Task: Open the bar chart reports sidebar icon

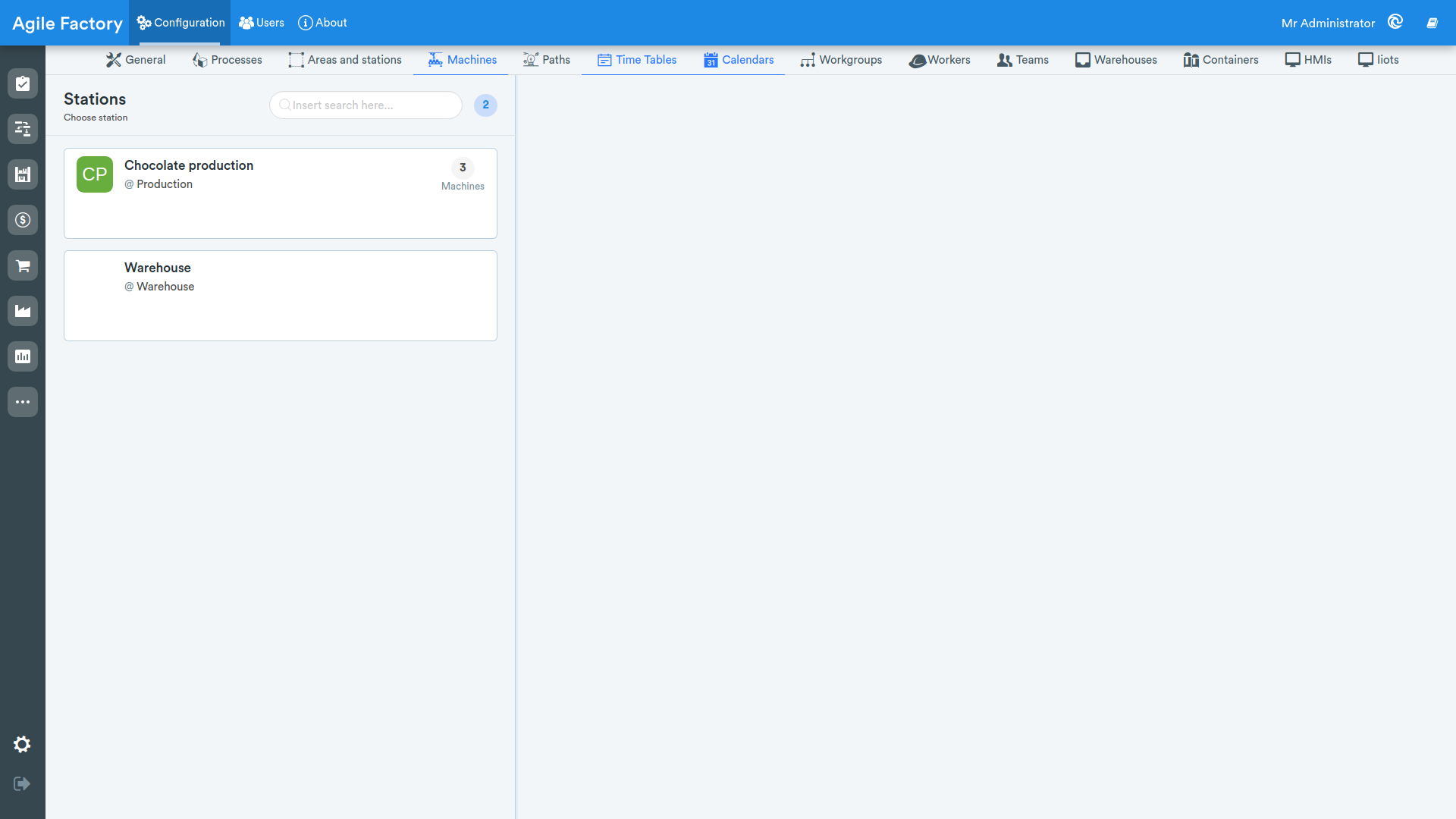Action: tap(23, 356)
